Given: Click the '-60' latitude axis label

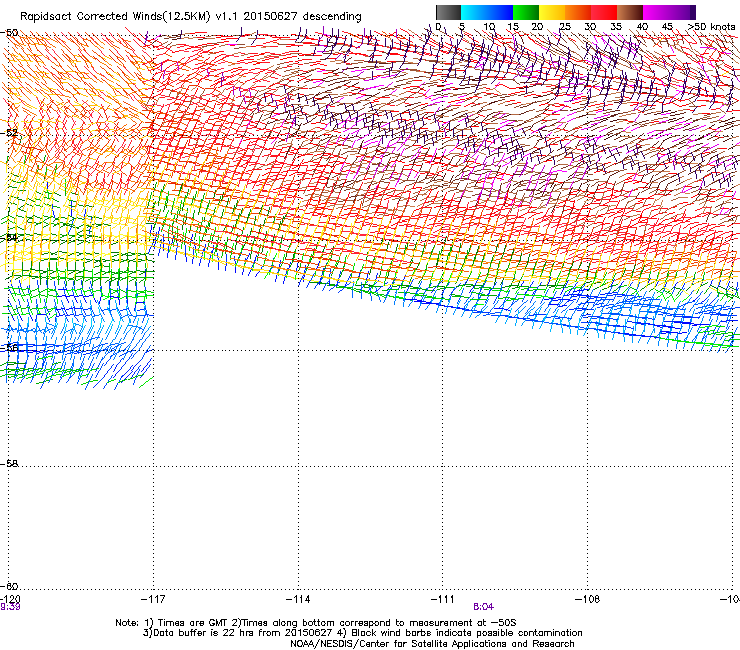Looking at the screenshot, I should 9,586.
